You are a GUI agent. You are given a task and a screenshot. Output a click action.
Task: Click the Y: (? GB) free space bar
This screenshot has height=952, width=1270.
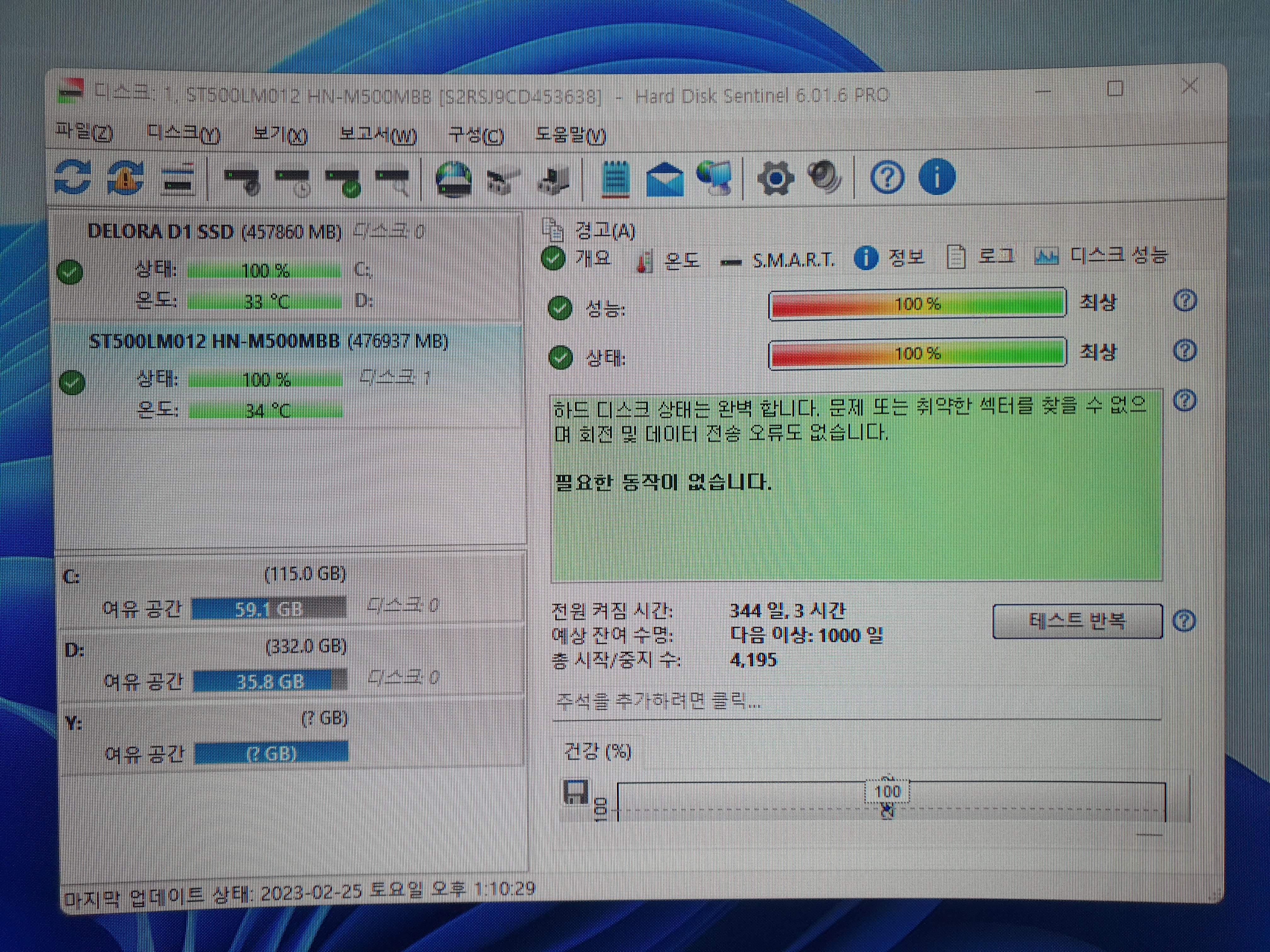(271, 753)
